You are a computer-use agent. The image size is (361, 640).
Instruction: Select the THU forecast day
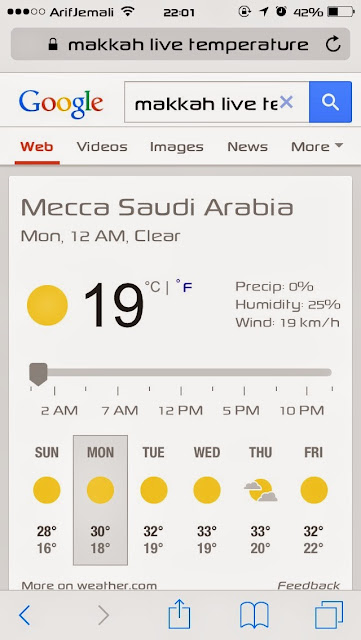[261, 500]
